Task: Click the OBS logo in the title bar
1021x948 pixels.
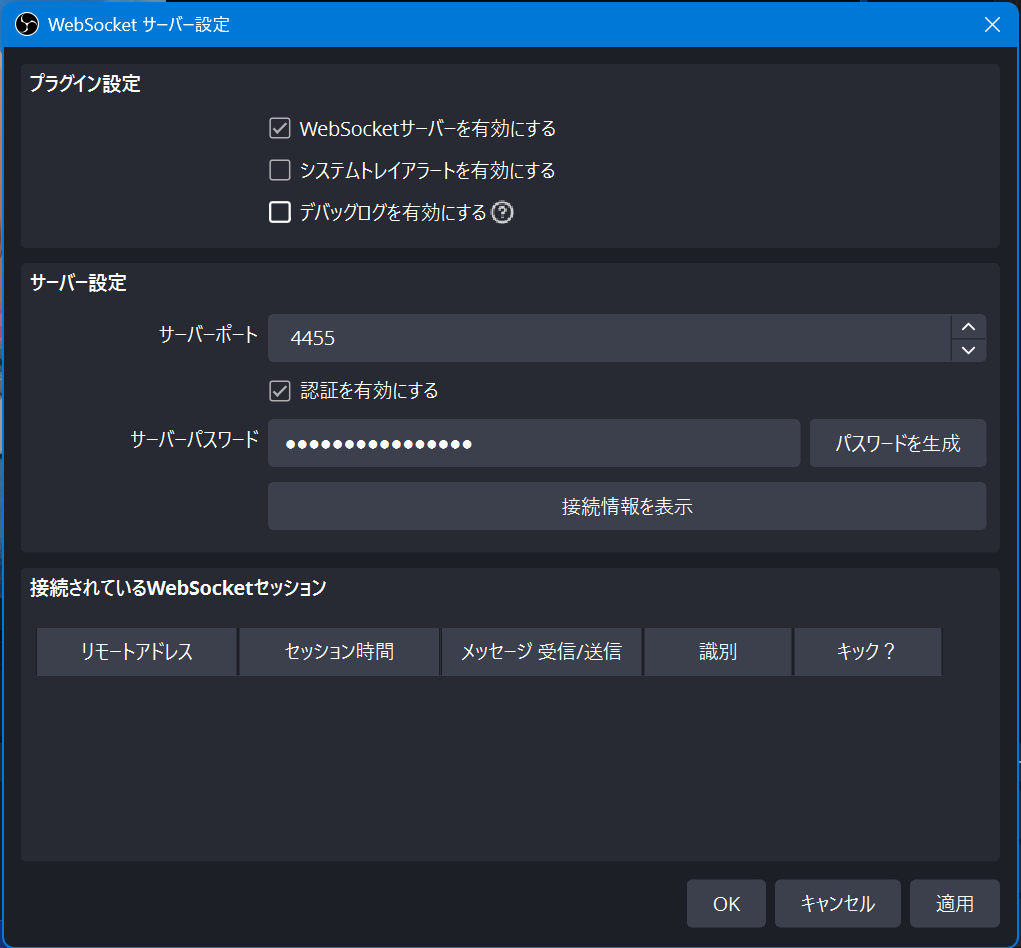Action: pyautogui.click(x=27, y=24)
